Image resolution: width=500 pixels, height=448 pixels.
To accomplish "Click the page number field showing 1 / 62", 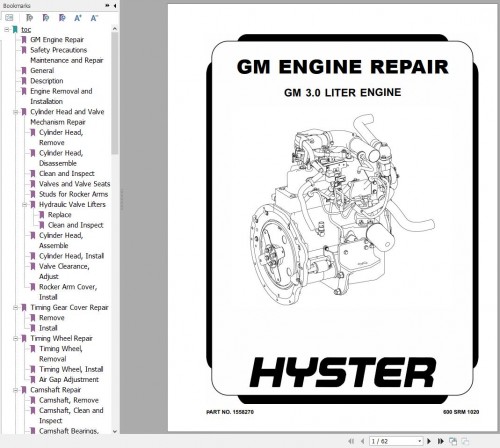I will tap(393, 441).
